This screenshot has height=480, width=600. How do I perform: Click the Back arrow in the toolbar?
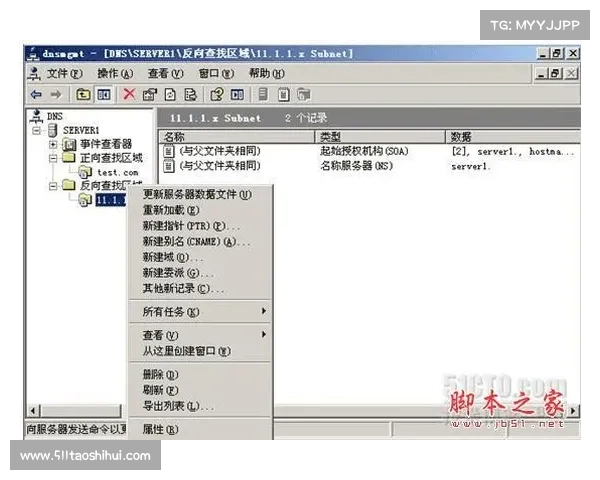[x=36, y=94]
